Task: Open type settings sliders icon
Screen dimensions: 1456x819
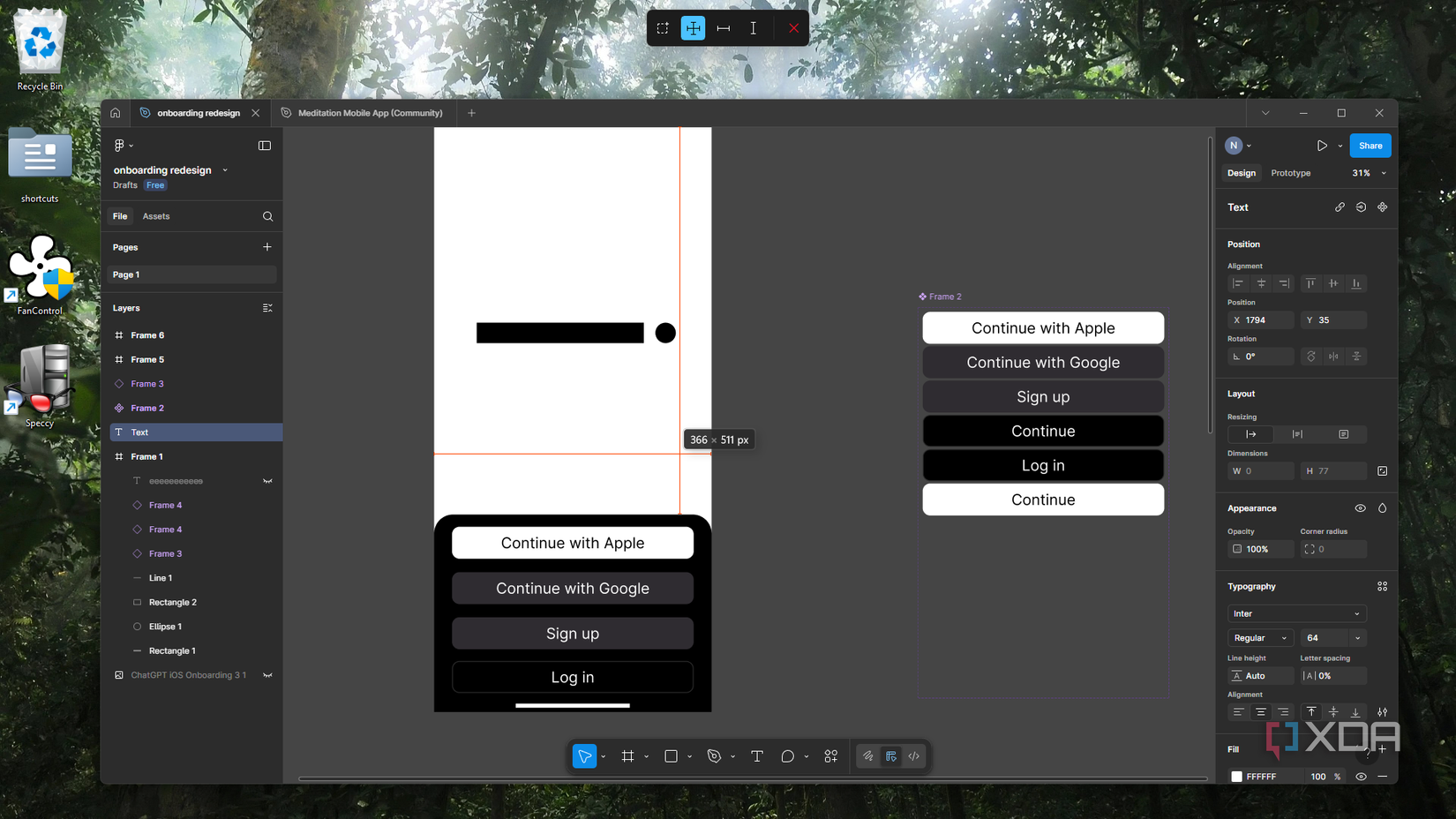Action: [x=1383, y=712]
